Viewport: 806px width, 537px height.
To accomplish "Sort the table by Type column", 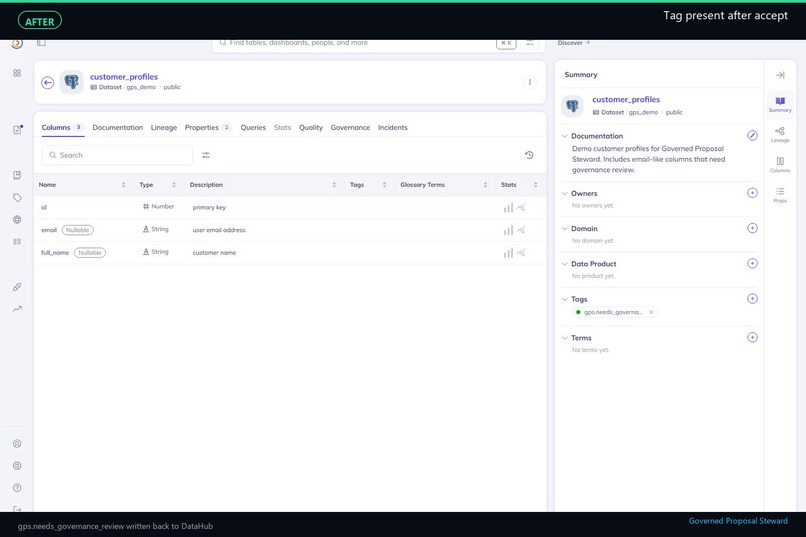I will [x=174, y=185].
